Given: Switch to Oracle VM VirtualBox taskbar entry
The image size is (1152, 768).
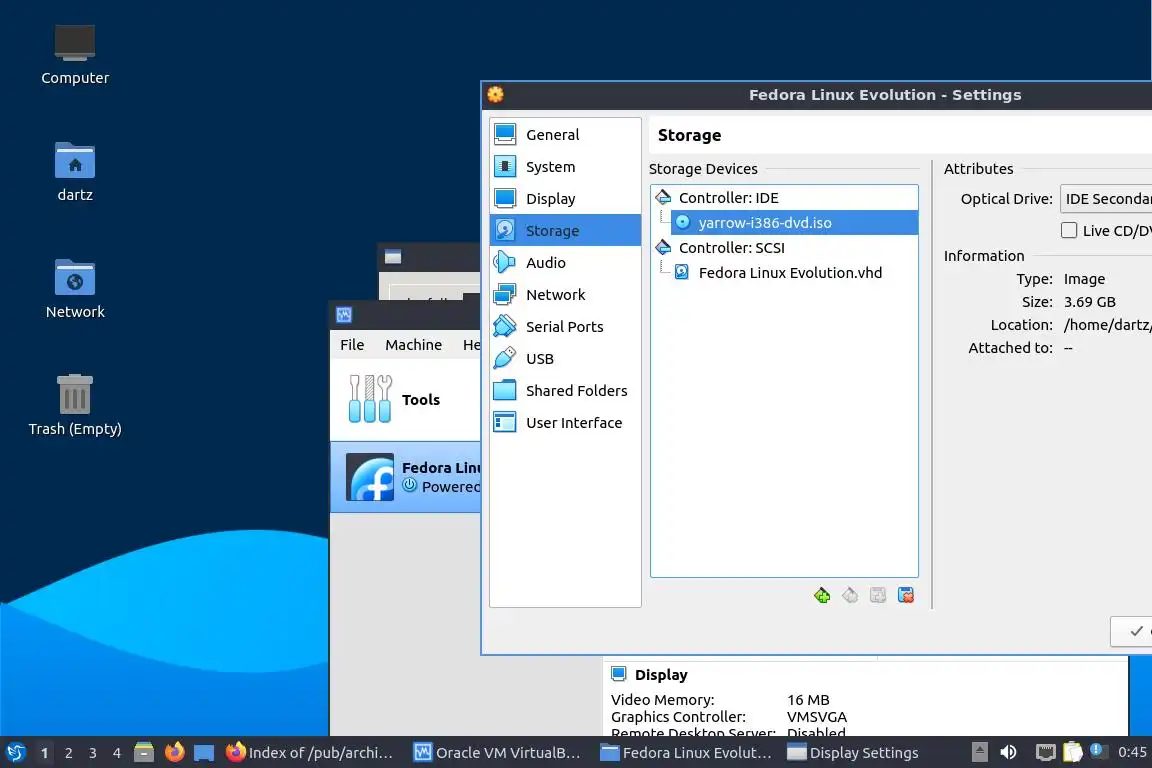Looking at the screenshot, I should 497,753.
